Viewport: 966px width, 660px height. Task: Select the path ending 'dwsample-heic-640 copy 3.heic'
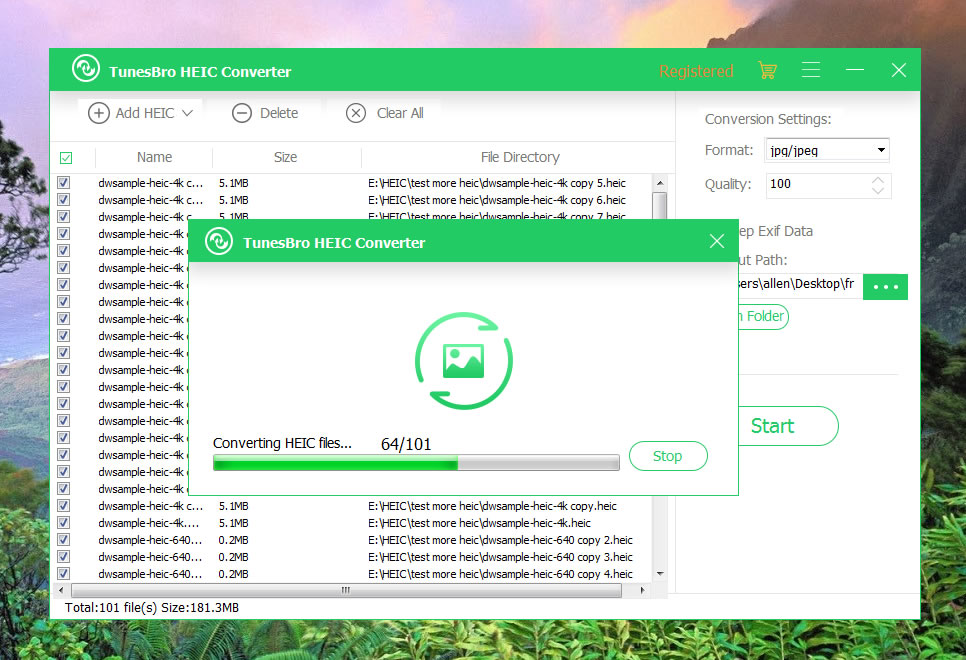pyautogui.click(x=500, y=556)
